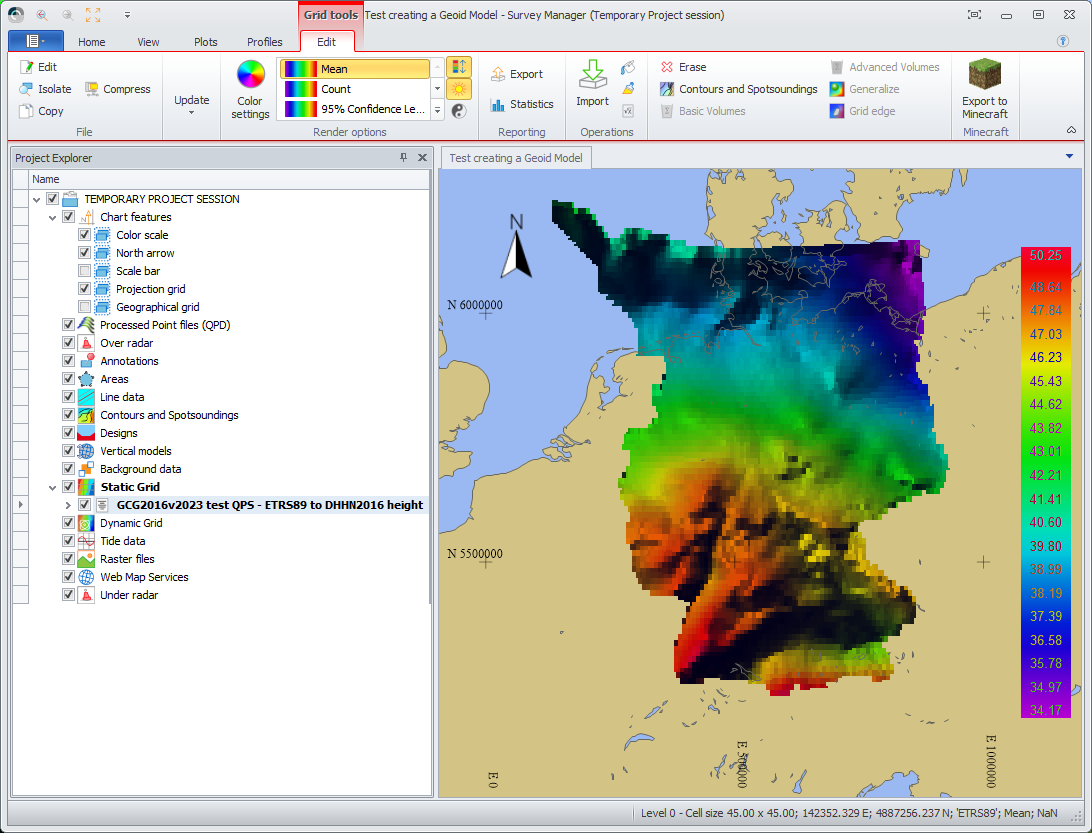Click Export to Minecraft block icon

984,76
